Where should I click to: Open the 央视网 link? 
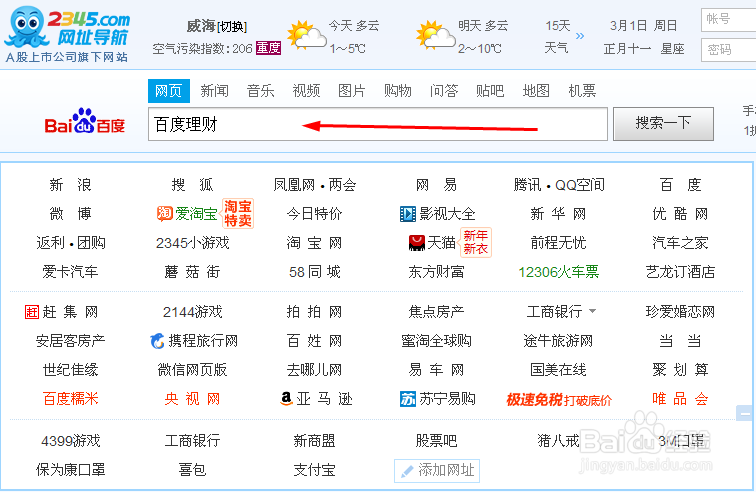click(x=192, y=399)
